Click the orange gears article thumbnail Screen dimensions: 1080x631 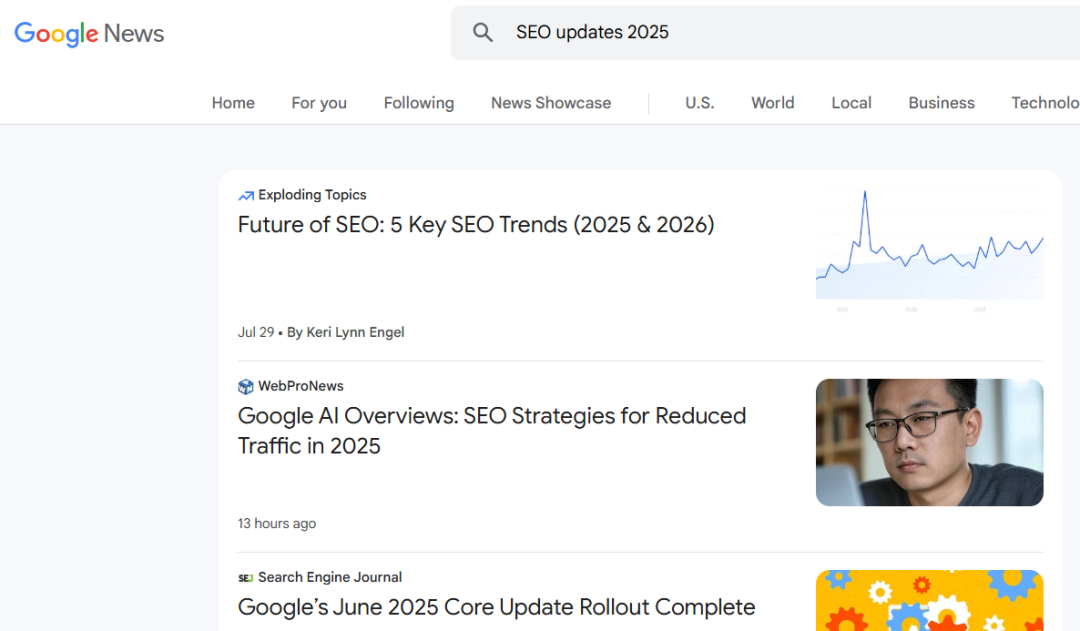pos(929,600)
